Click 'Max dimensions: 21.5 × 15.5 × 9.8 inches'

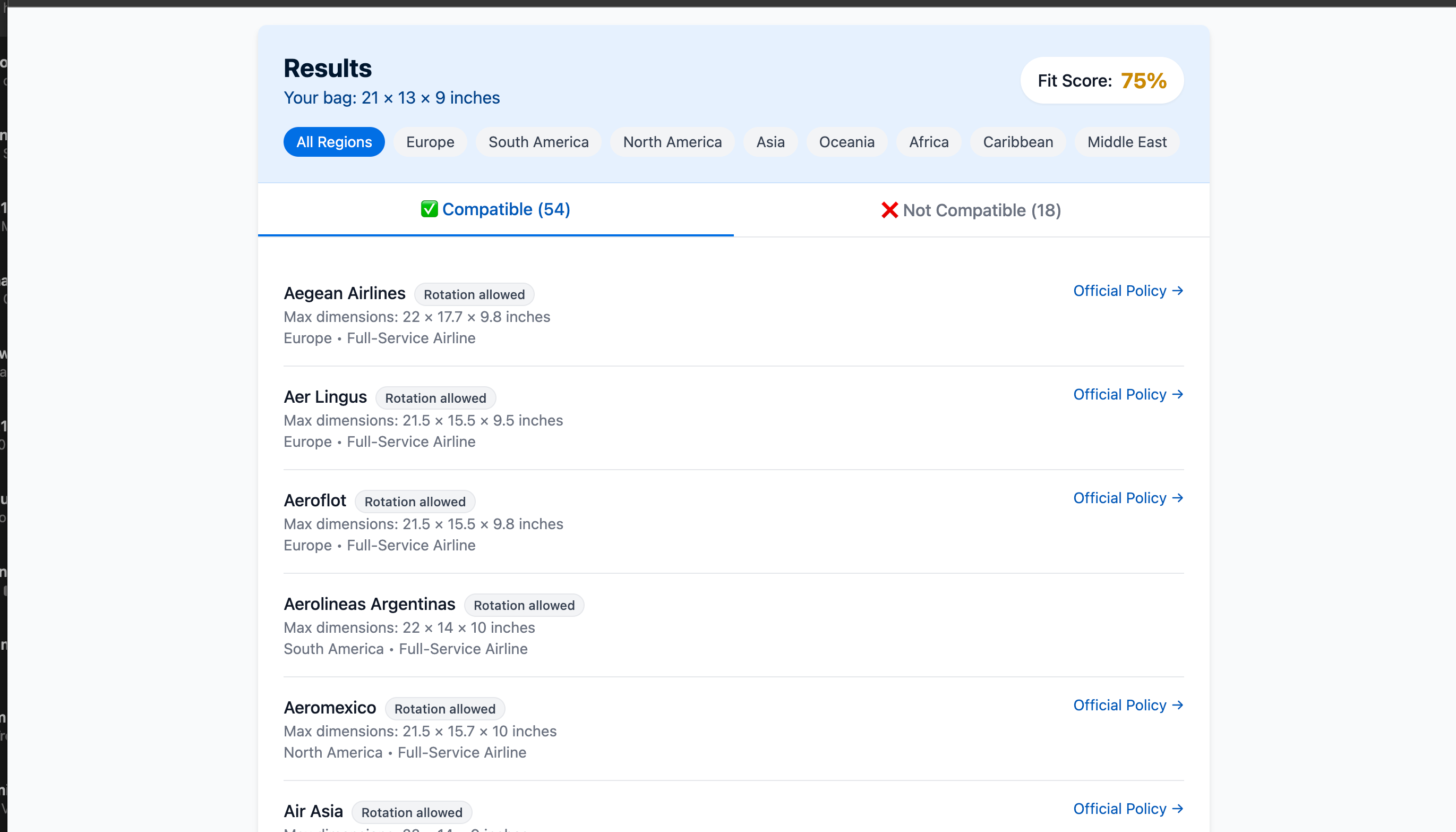(423, 523)
